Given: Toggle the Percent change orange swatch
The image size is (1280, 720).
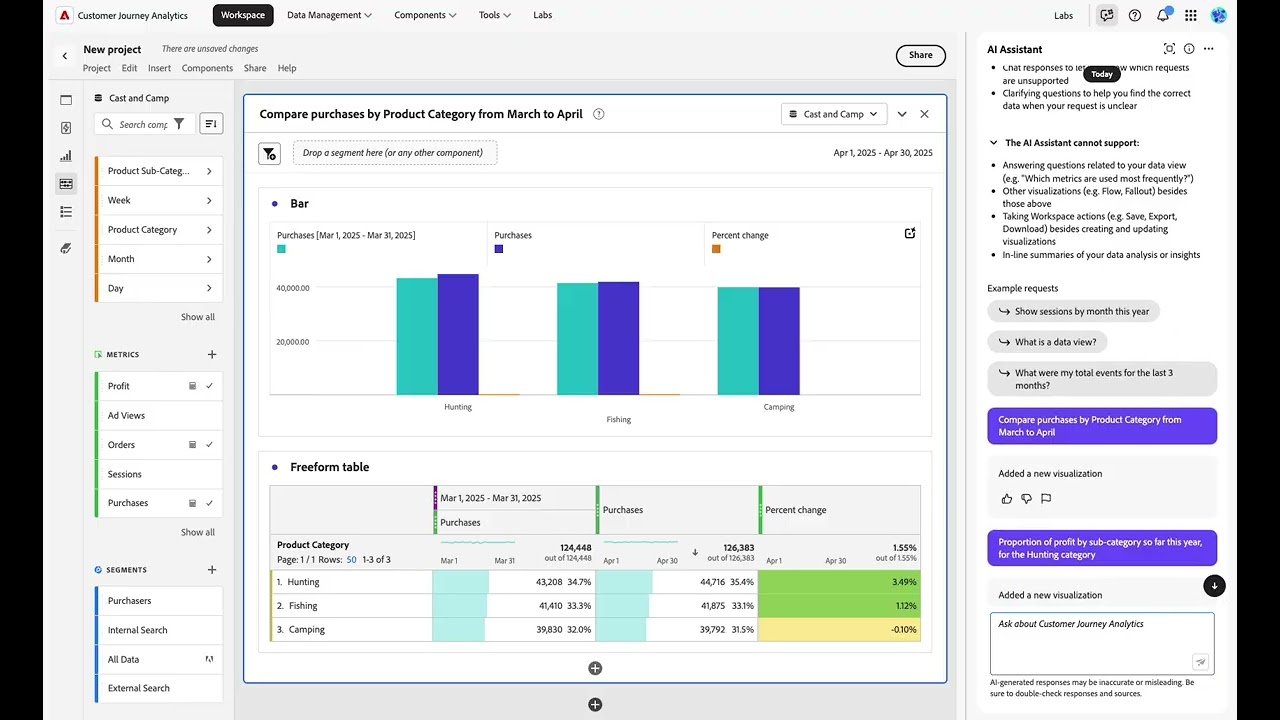Looking at the screenshot, I should 716,249.
